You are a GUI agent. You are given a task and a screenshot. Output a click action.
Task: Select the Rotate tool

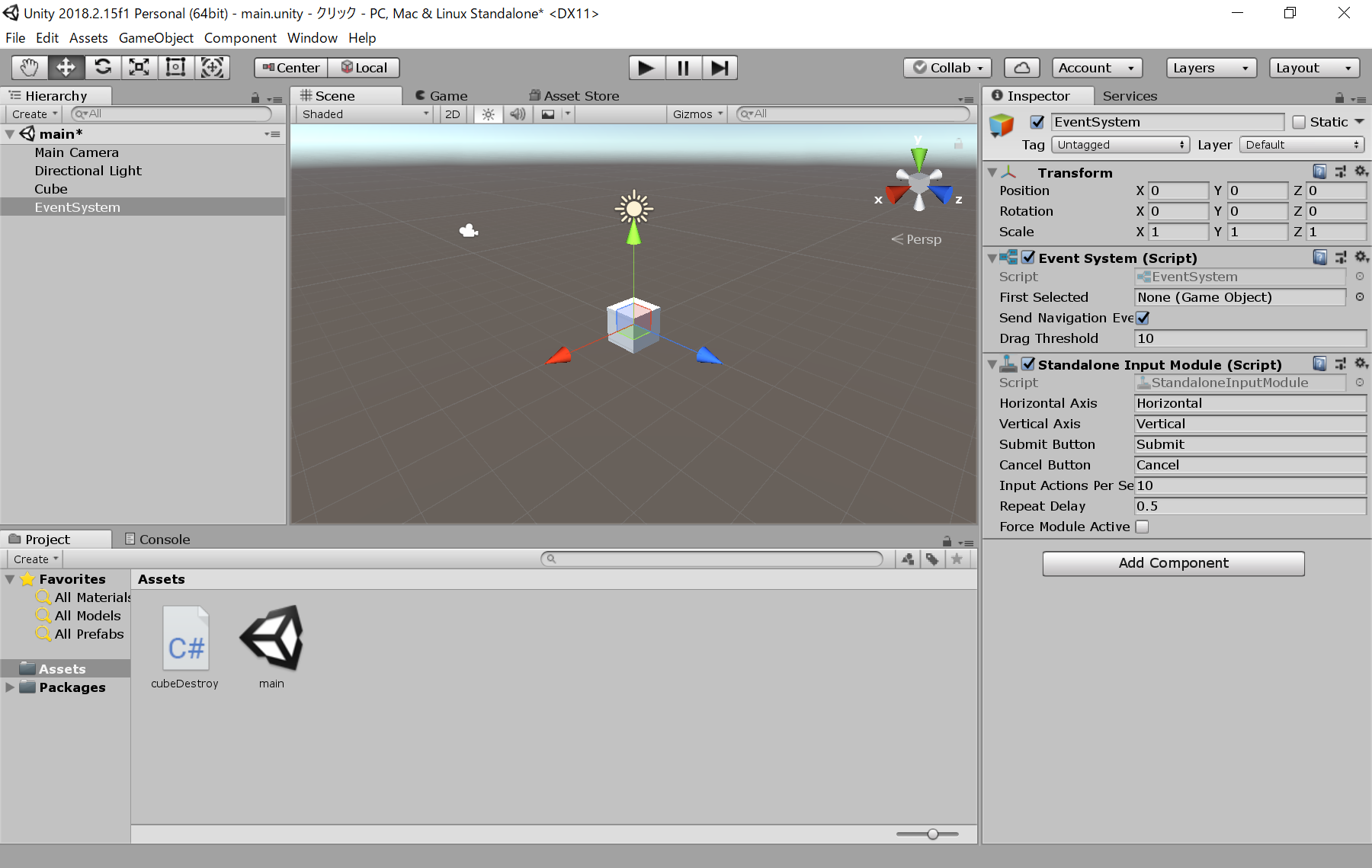pyautogui.click(x=102, y=68)
